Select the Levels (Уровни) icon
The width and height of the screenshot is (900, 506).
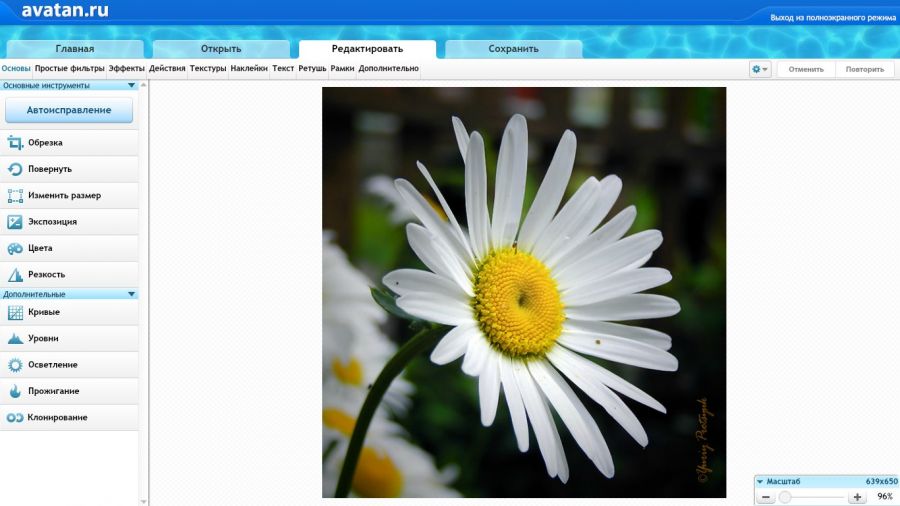click(15, 339)
